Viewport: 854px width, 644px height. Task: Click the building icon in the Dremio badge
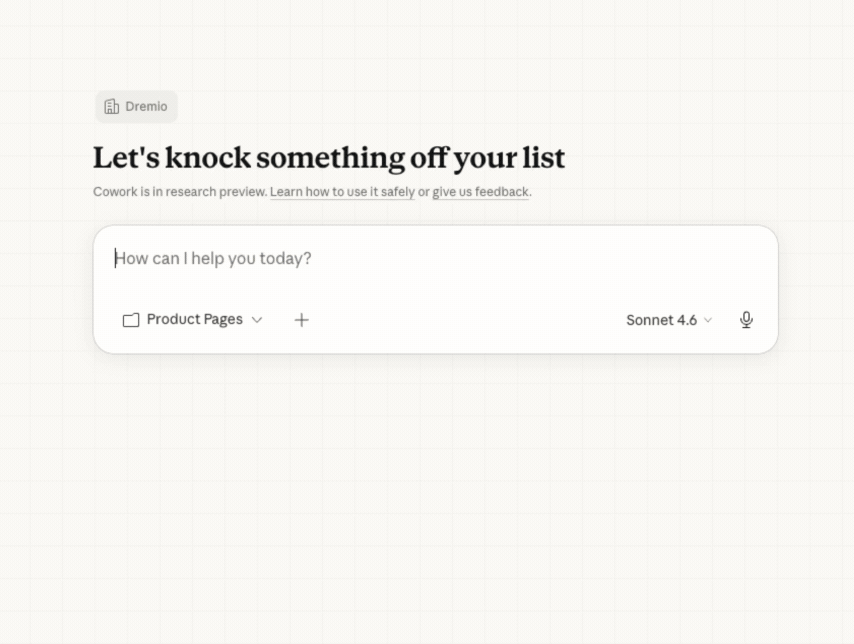112,107
